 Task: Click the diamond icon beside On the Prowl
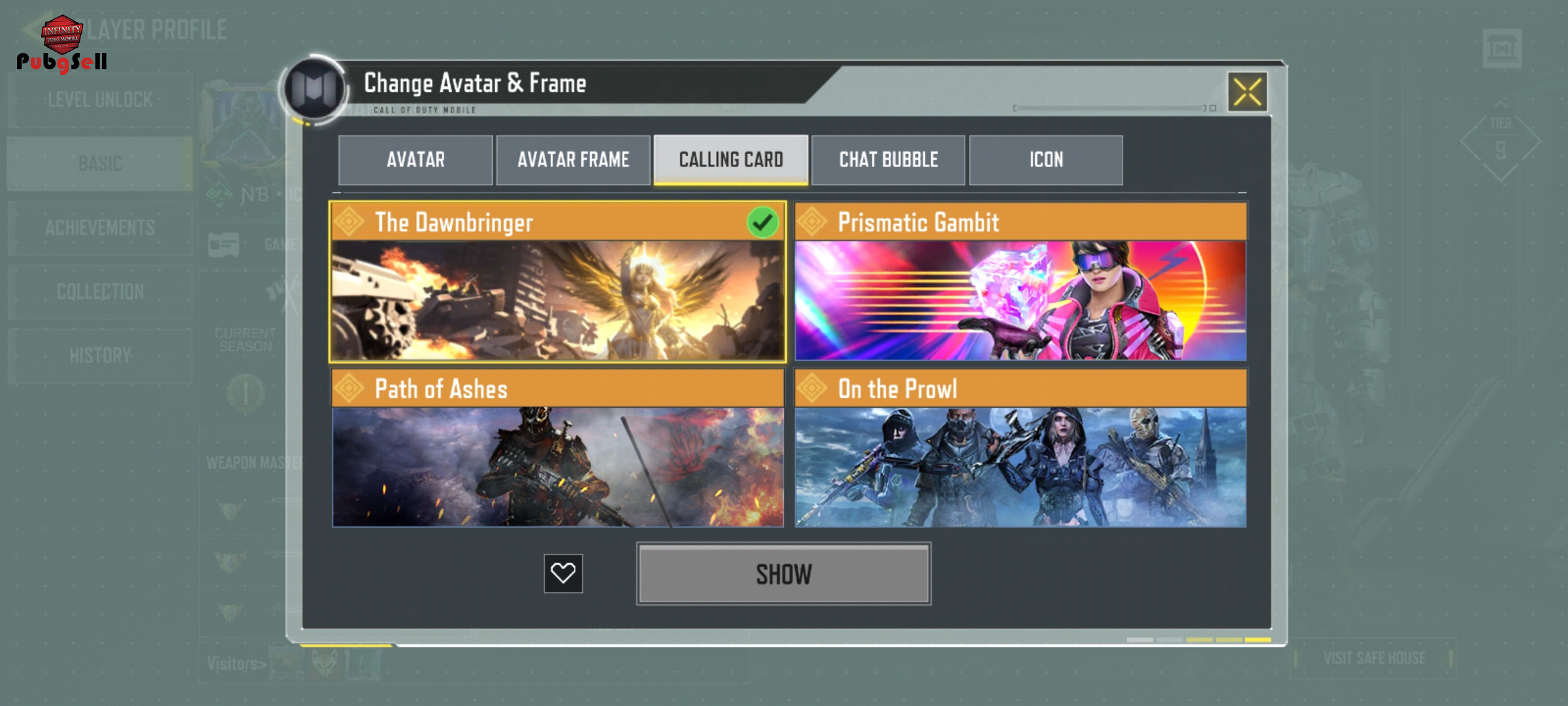(812, 388)
